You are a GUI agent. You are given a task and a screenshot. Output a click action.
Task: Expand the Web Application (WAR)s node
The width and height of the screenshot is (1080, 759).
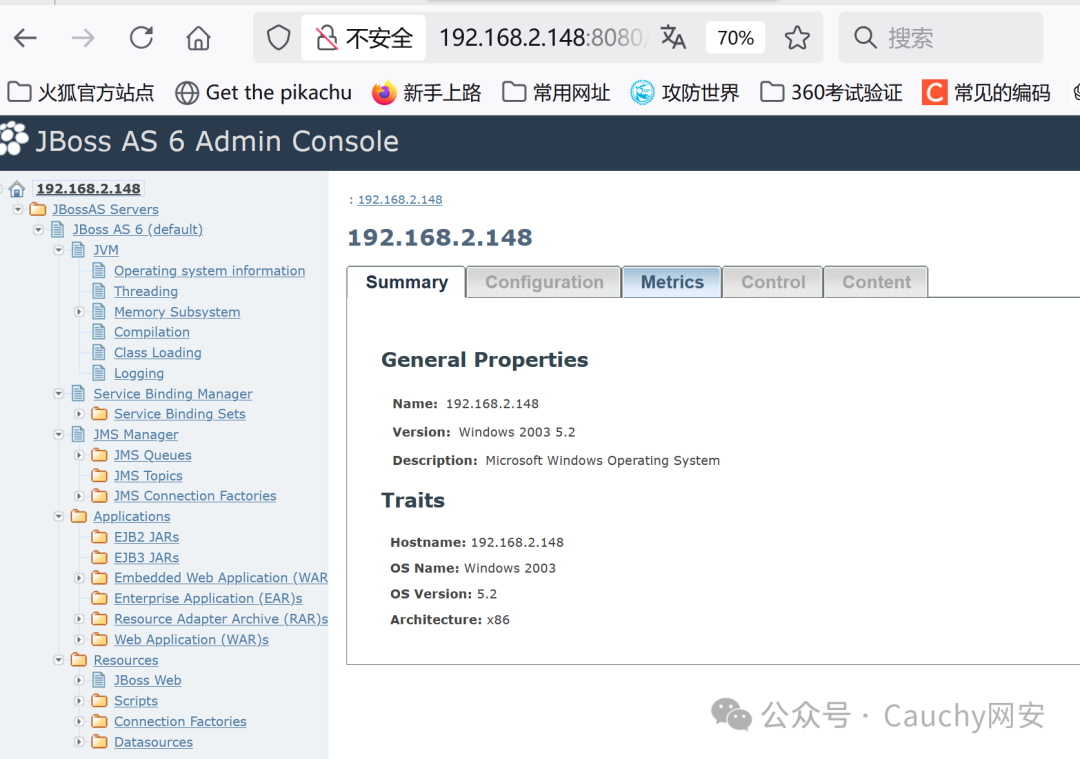tap(79, 640)
